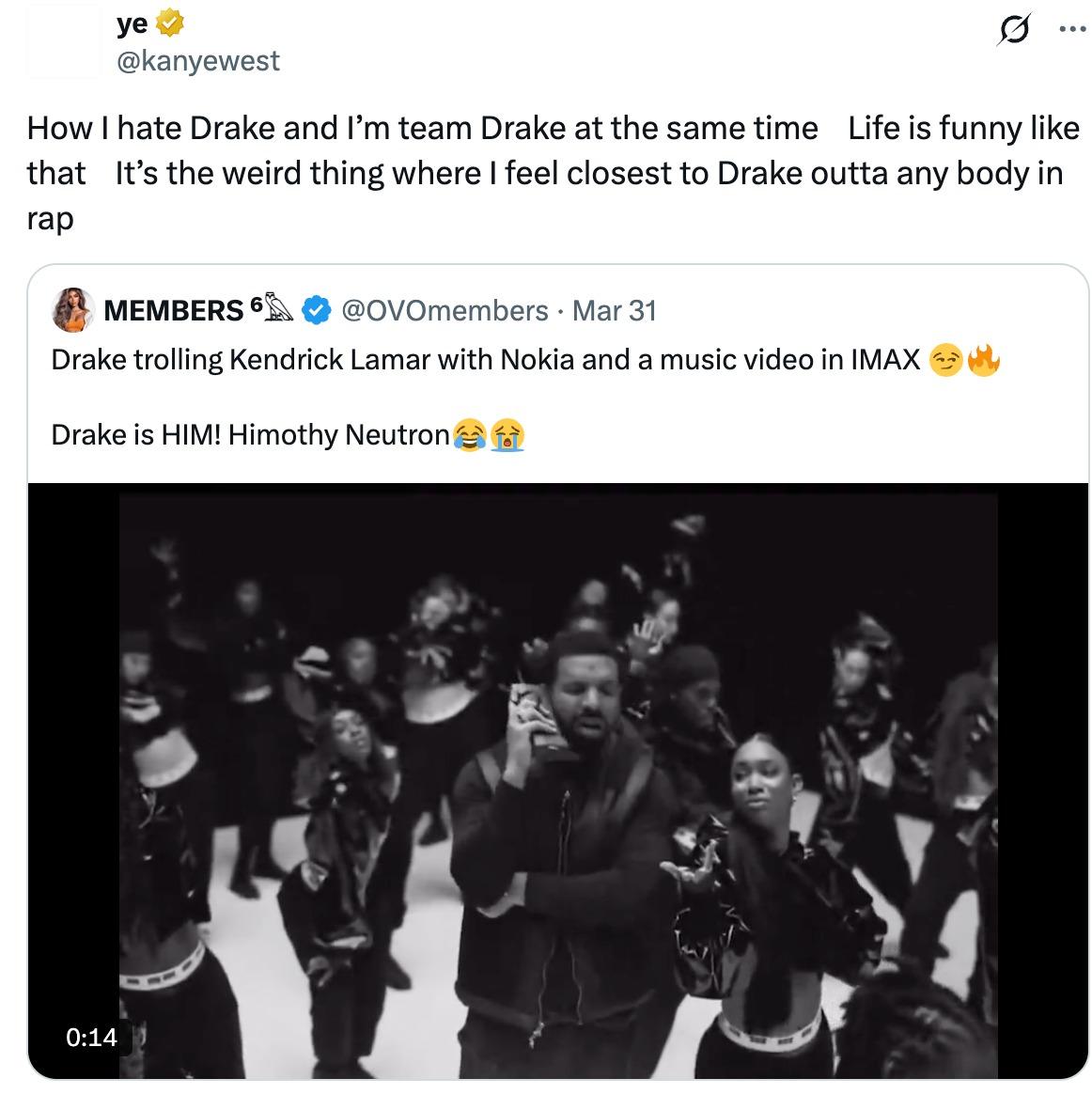
Task: Click the gold verified badge beside ye
Action: (169, 23)
